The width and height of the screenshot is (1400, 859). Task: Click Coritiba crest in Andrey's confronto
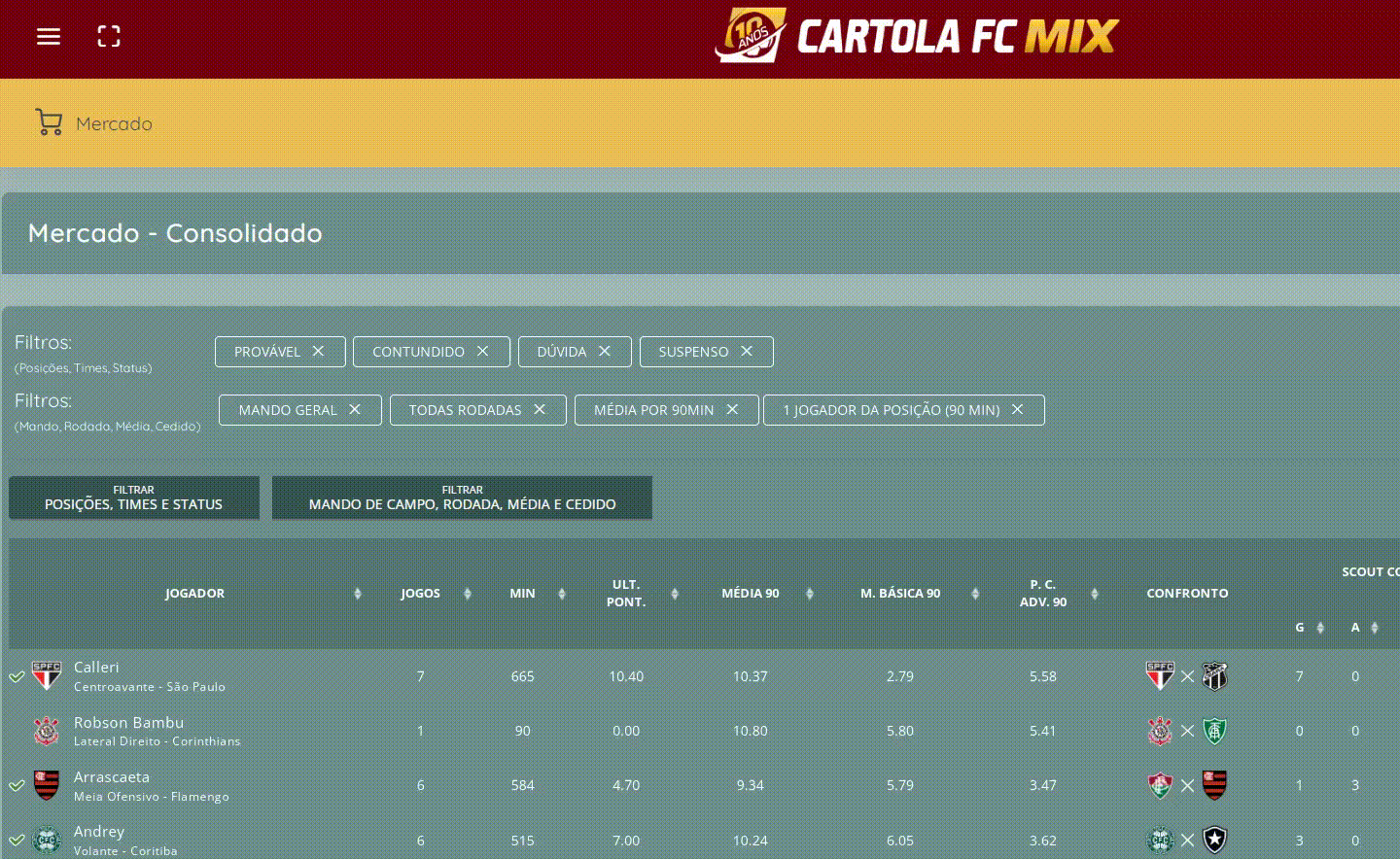(1160, 840)
